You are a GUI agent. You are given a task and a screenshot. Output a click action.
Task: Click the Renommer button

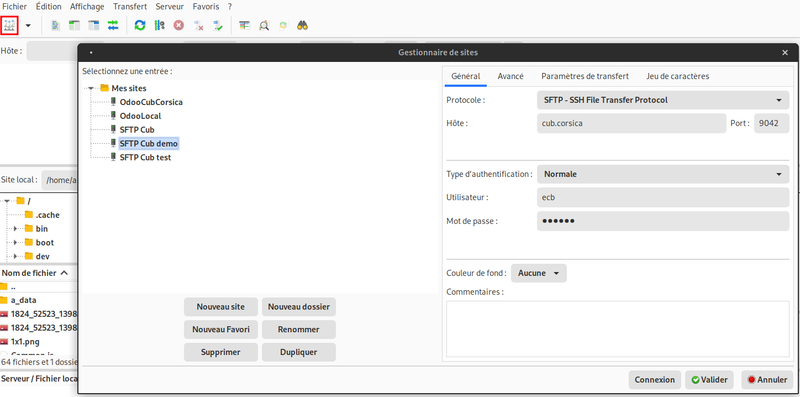[x=299, y=330]
